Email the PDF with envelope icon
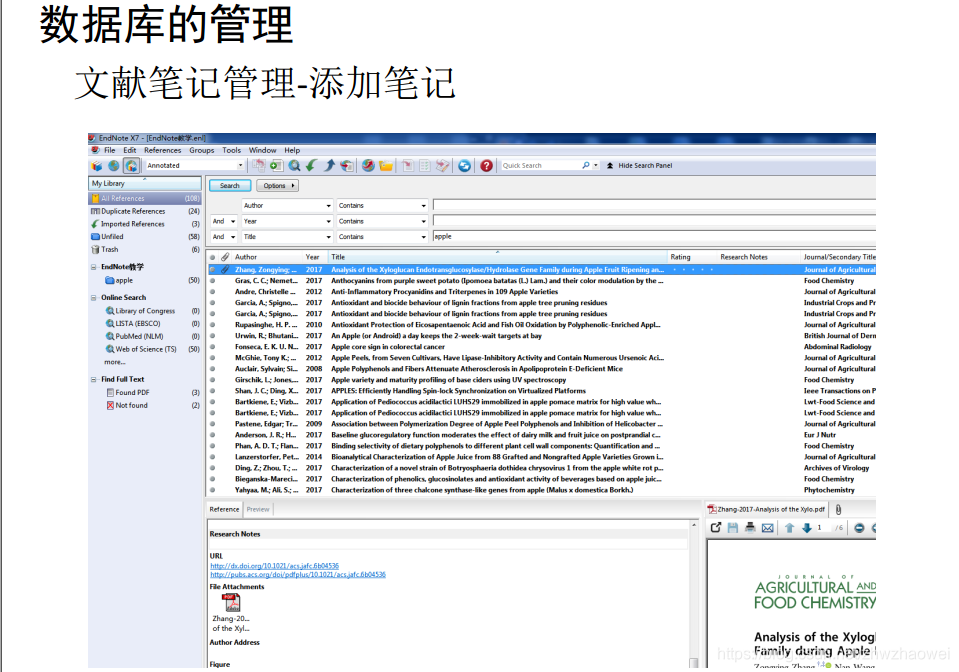959x672 pixels. pyautogui.click(x=768, y=528)
